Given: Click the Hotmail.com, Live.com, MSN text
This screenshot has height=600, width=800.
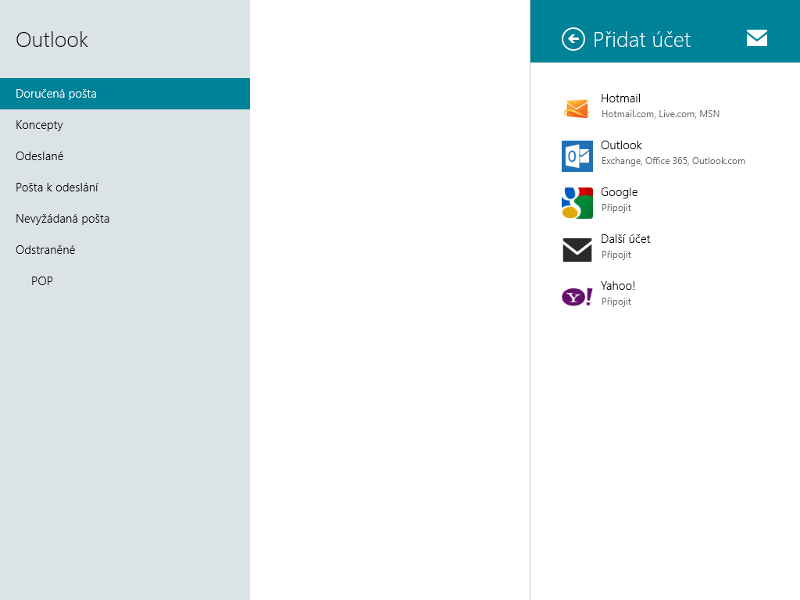Looking at the screenshot, I should [x=660, y=114].
